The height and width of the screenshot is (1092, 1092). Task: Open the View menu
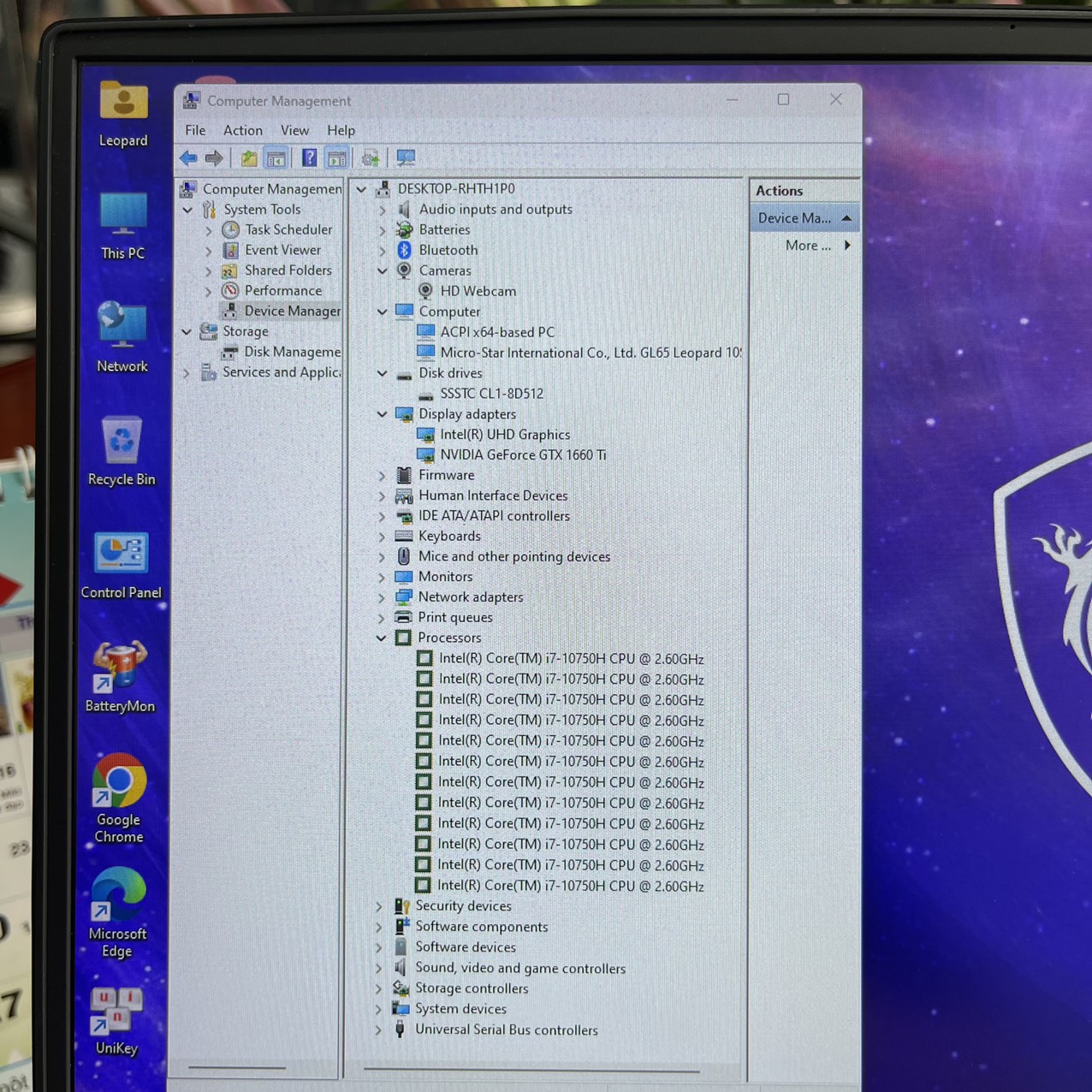click(x=294, y=130)
